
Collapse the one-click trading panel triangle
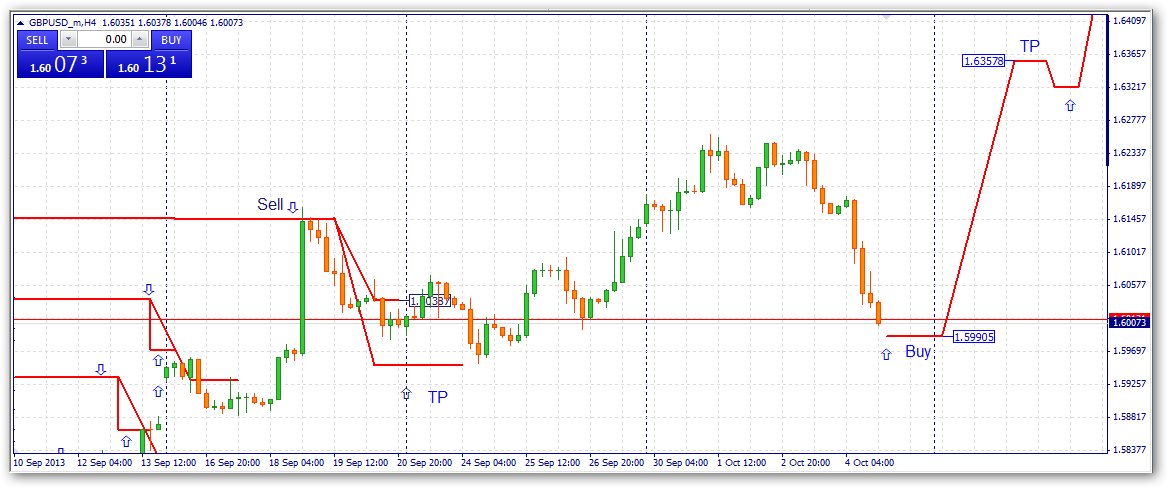coord(20,22)
